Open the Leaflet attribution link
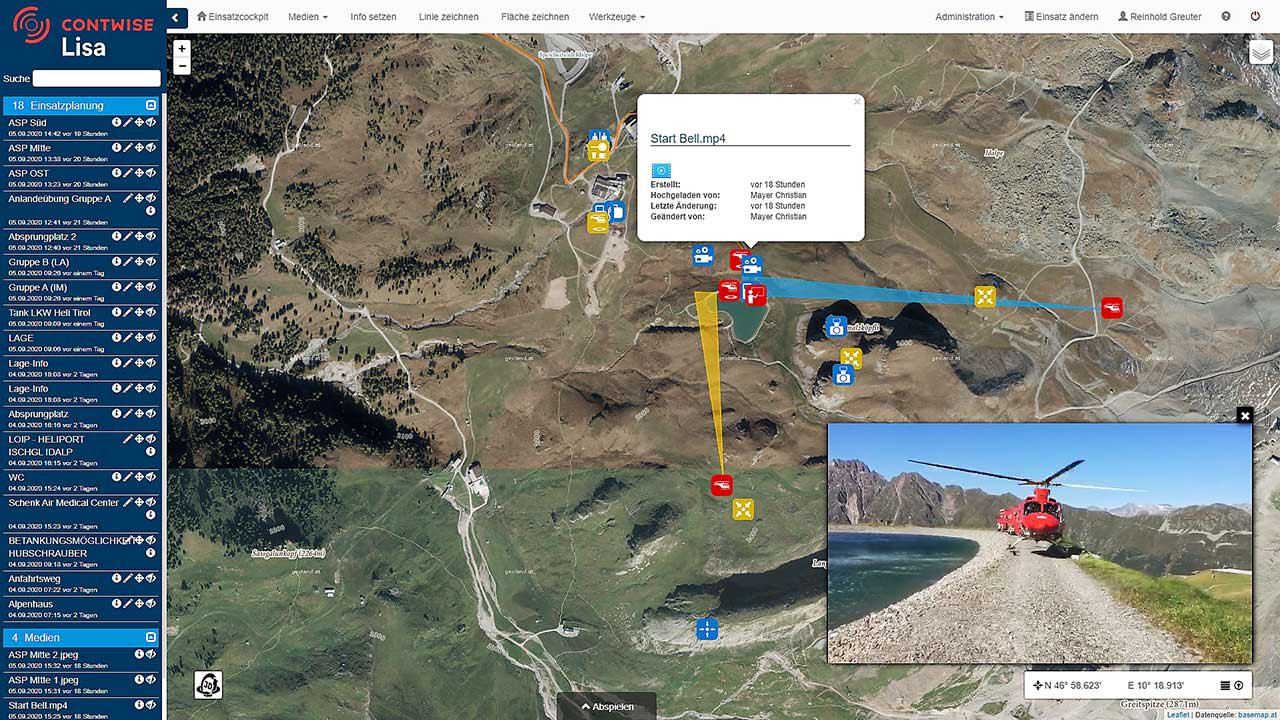The height and width of the screenshot is (720, 1280). (1178, 715)
